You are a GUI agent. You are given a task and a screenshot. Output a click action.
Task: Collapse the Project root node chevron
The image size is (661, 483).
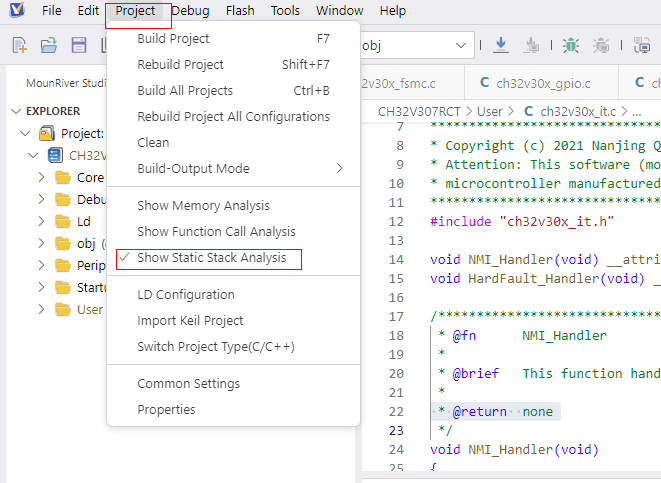(25, 134)
